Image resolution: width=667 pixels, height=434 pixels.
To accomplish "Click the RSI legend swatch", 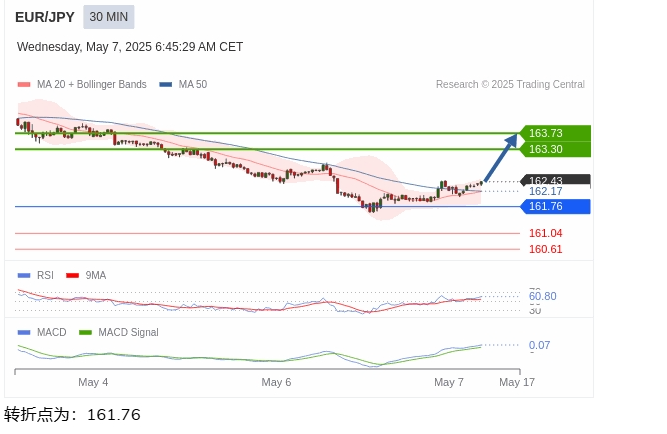I will click(24, 275).
